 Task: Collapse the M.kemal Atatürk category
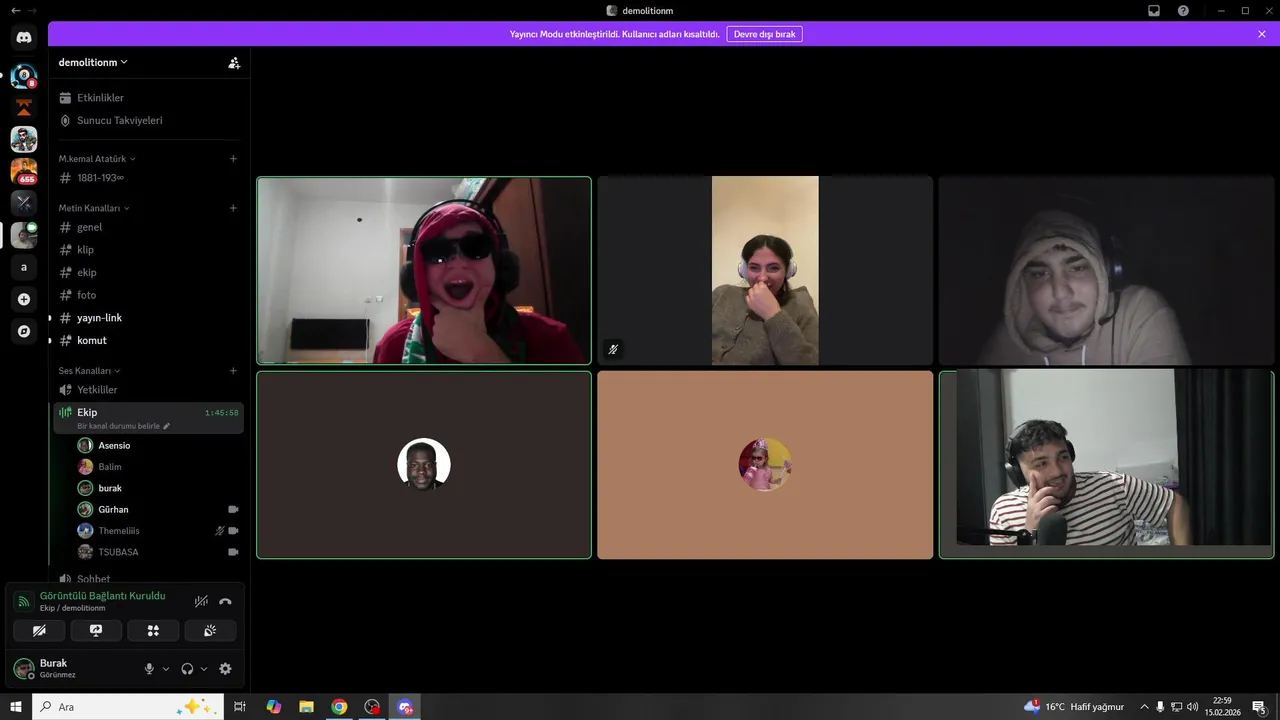pos(97,158)
